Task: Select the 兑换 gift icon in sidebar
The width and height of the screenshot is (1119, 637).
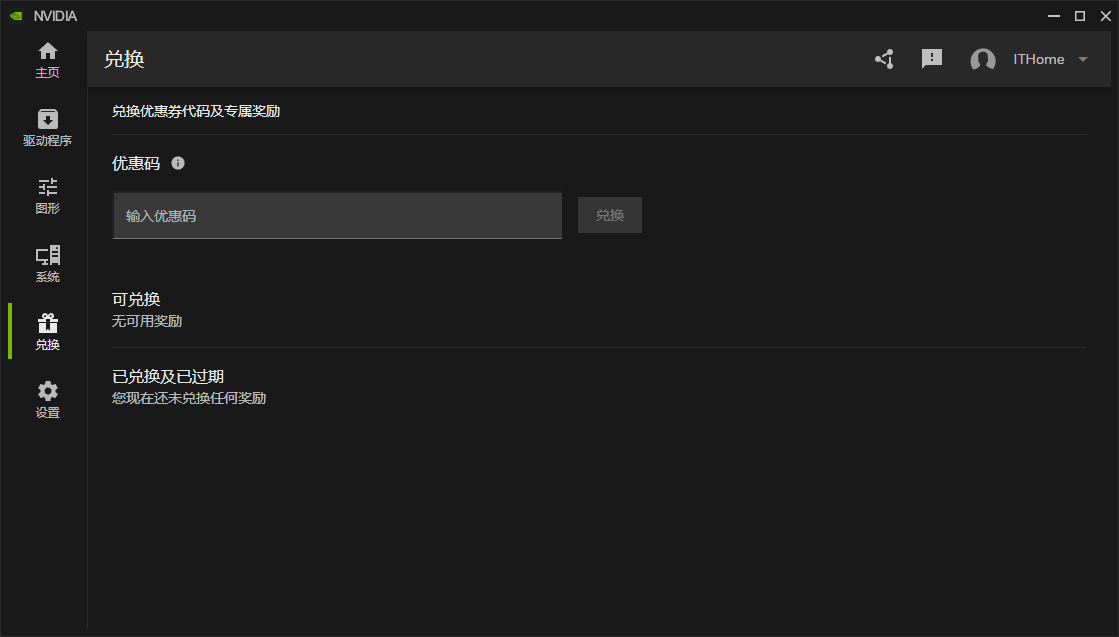Action: [x=47, y=331]
